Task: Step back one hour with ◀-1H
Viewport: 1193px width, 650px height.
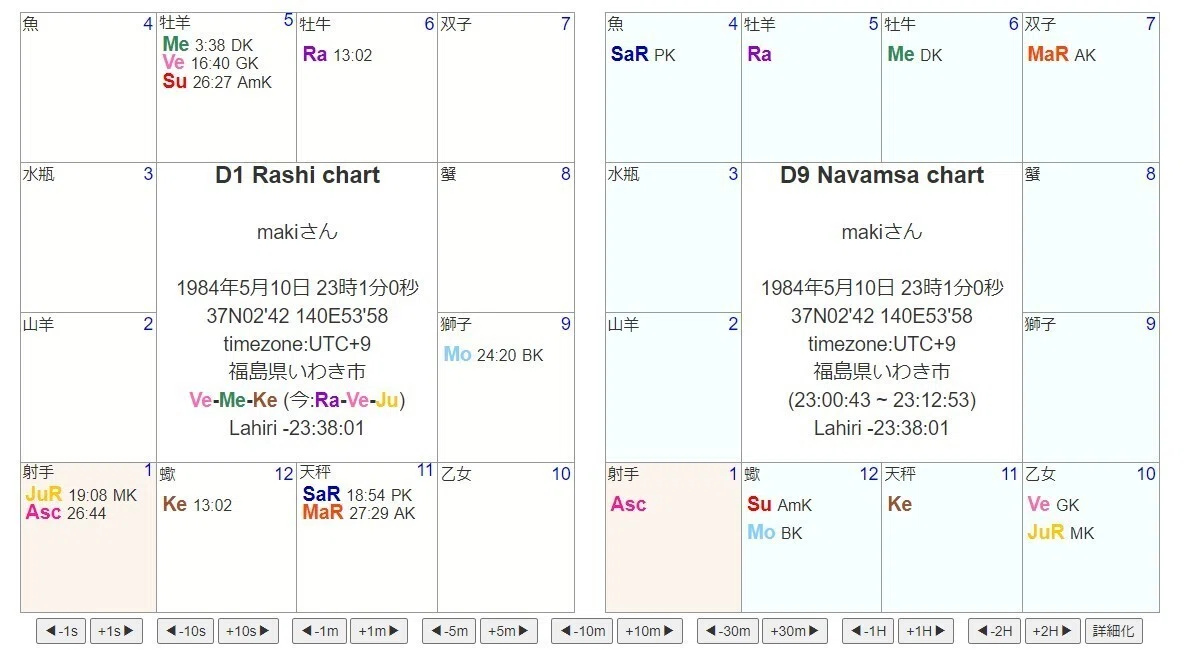Action: click(x=868, y=631)
